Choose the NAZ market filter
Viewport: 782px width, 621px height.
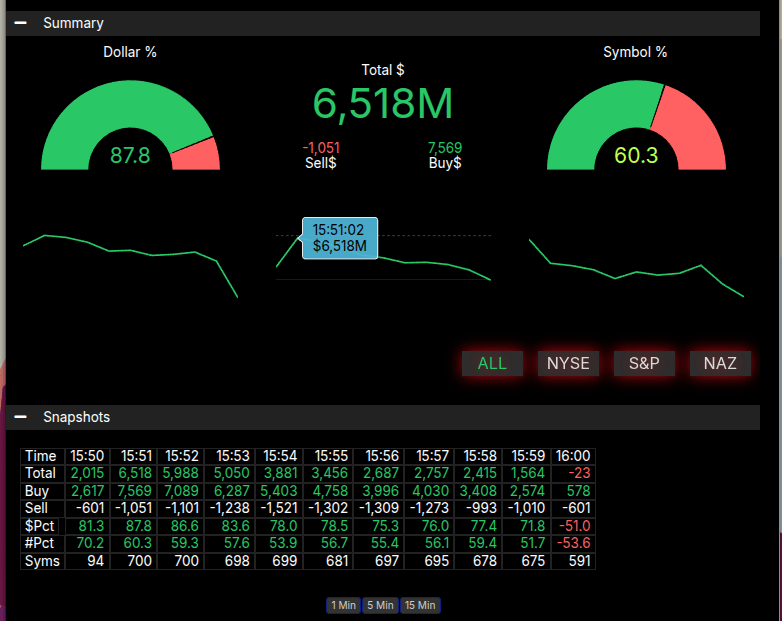720,363
